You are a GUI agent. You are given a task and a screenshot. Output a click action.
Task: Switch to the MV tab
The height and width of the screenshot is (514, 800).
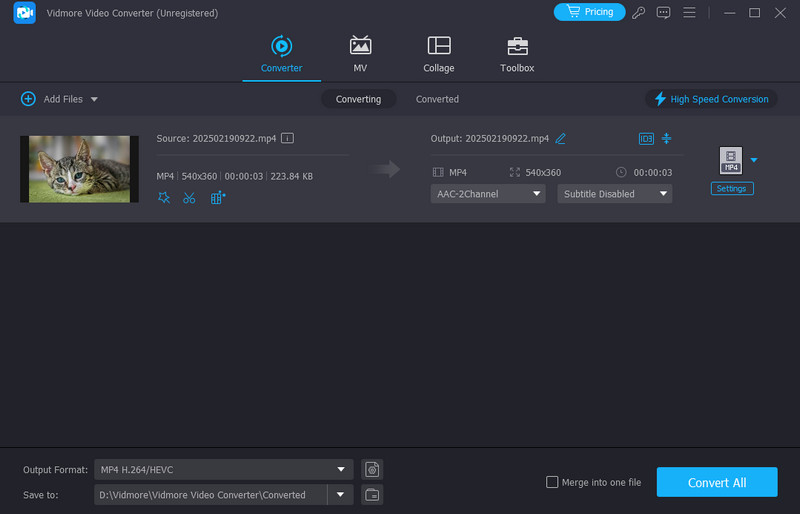[360, 55]
